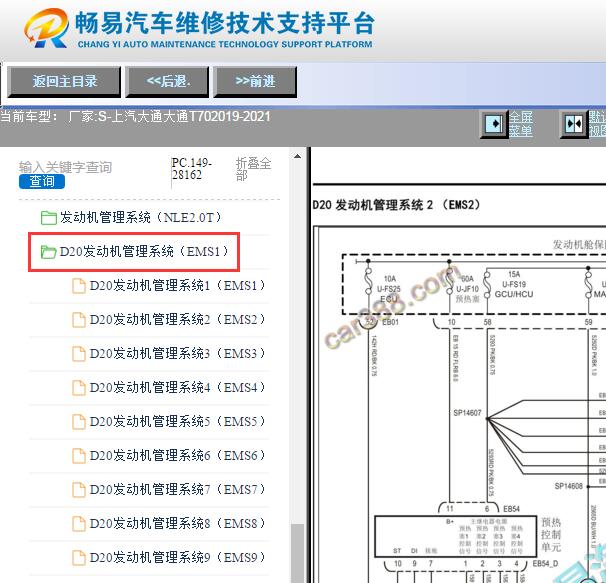
Task: Open D20发动机管理系统5（EMS5） document
Action: (x=177, y=421)
